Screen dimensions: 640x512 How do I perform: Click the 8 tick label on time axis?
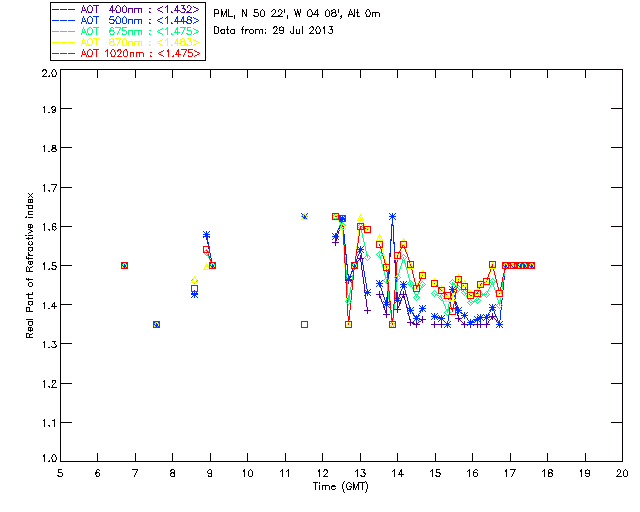[173, 473]
